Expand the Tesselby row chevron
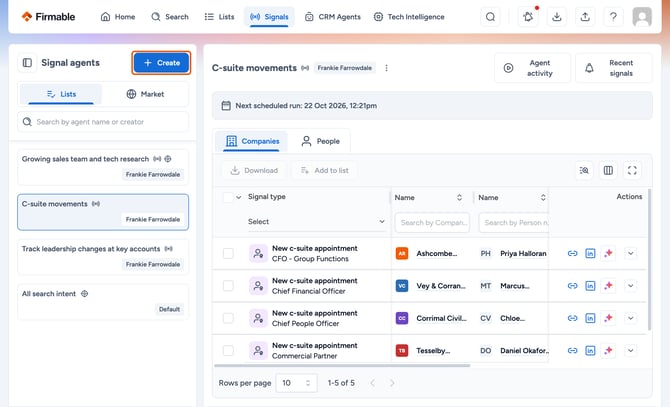This screenshot has width=670, height=407. (631, 351)
